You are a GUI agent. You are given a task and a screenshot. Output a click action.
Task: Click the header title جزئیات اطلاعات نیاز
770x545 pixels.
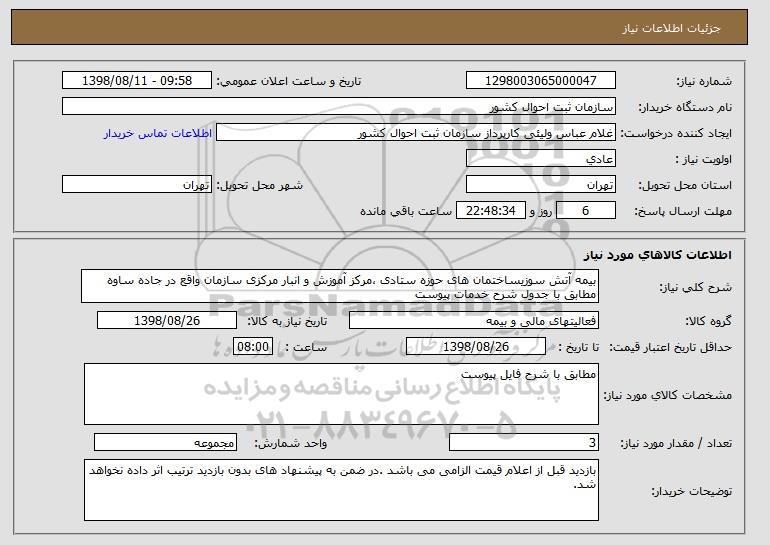[671, 28]
